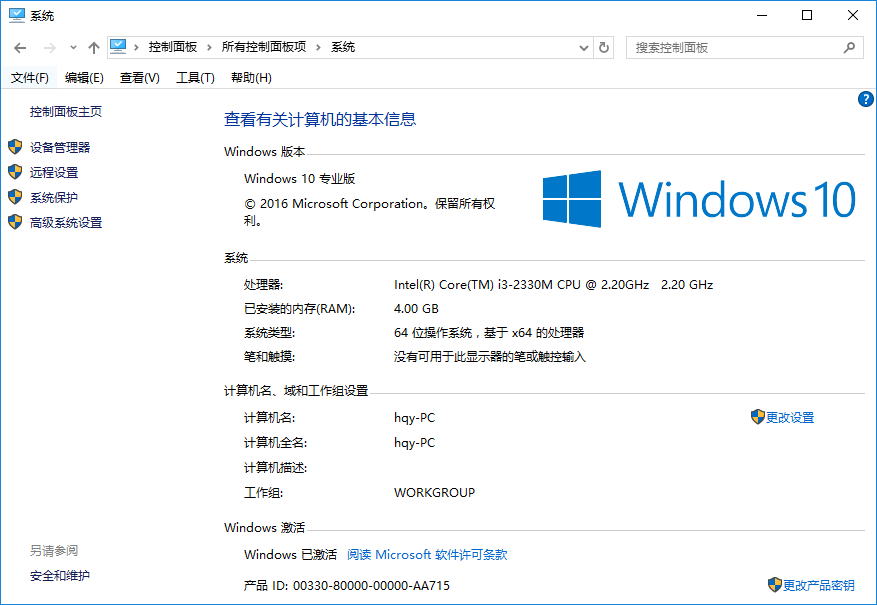The height and width of the screenshot is (605, 877).
Task: Click hqy-PC next to 计算机名
Action: [414, 418]
